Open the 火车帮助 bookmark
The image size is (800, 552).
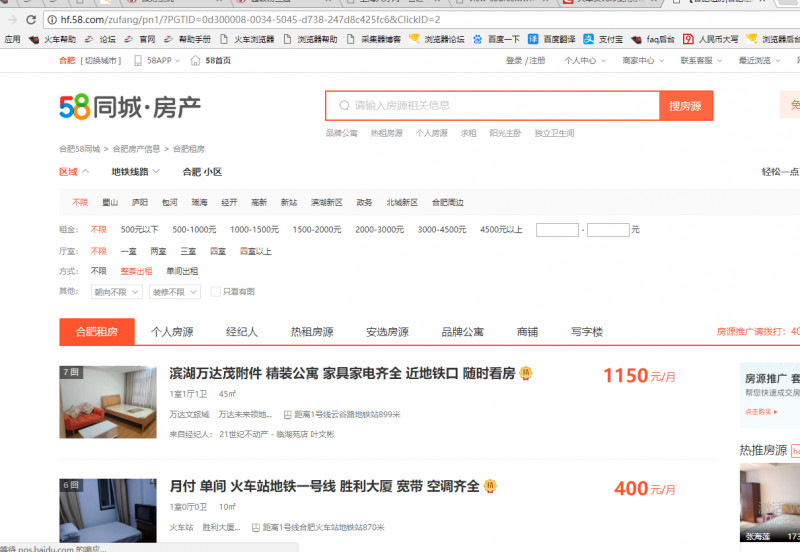pyautogui.click(x=53, y=39)
